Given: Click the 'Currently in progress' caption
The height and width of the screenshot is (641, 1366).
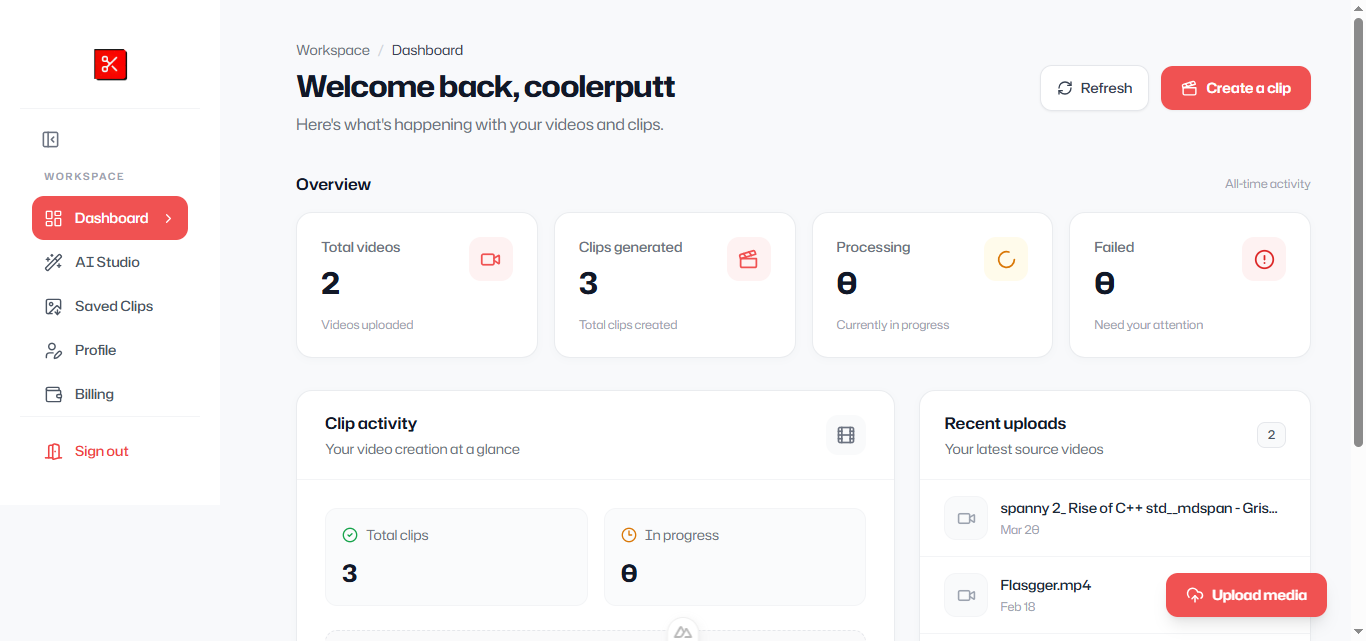Looking at the screenshot, I should click(893, 325).
